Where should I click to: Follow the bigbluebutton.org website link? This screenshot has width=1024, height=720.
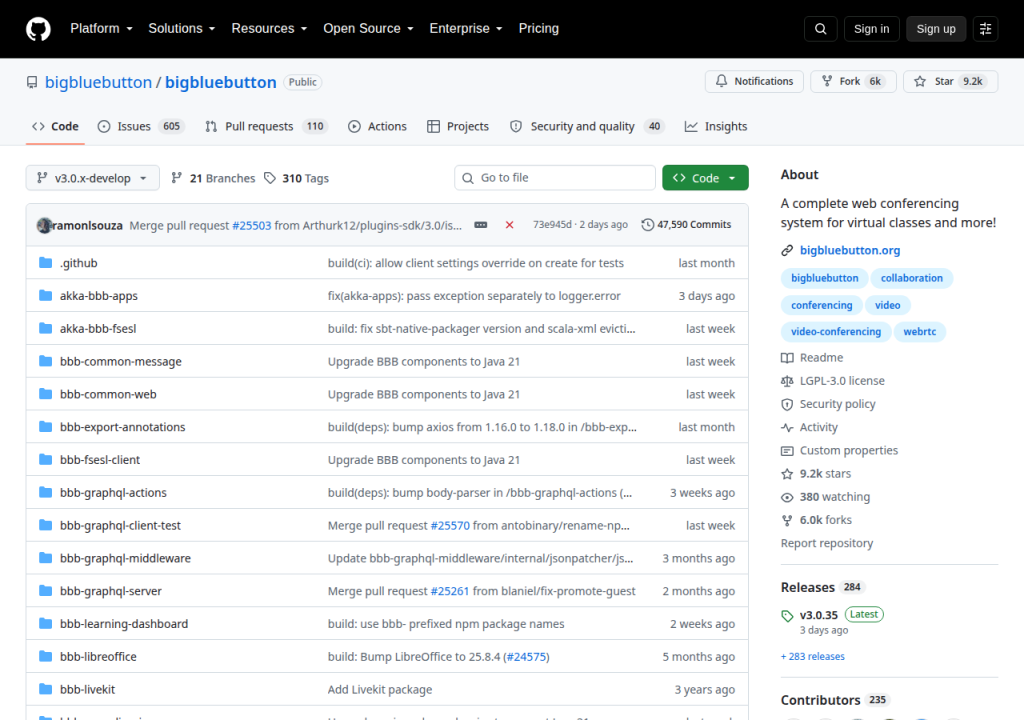pos(850,250)
